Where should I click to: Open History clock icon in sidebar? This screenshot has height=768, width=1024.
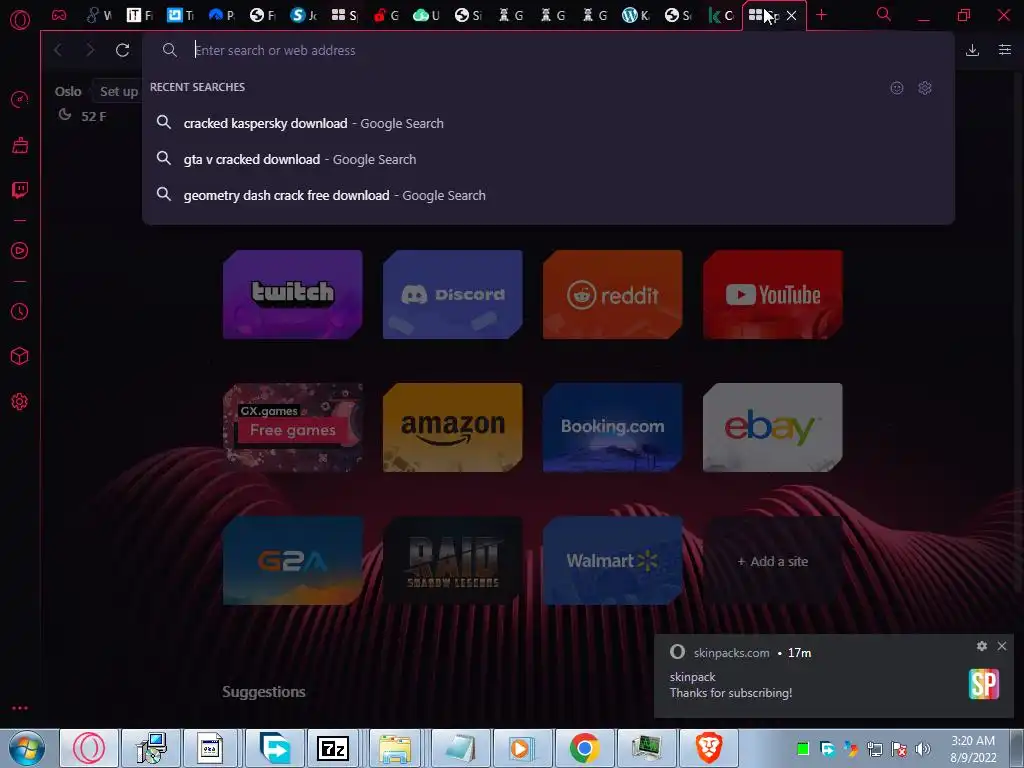click(20, 312)
